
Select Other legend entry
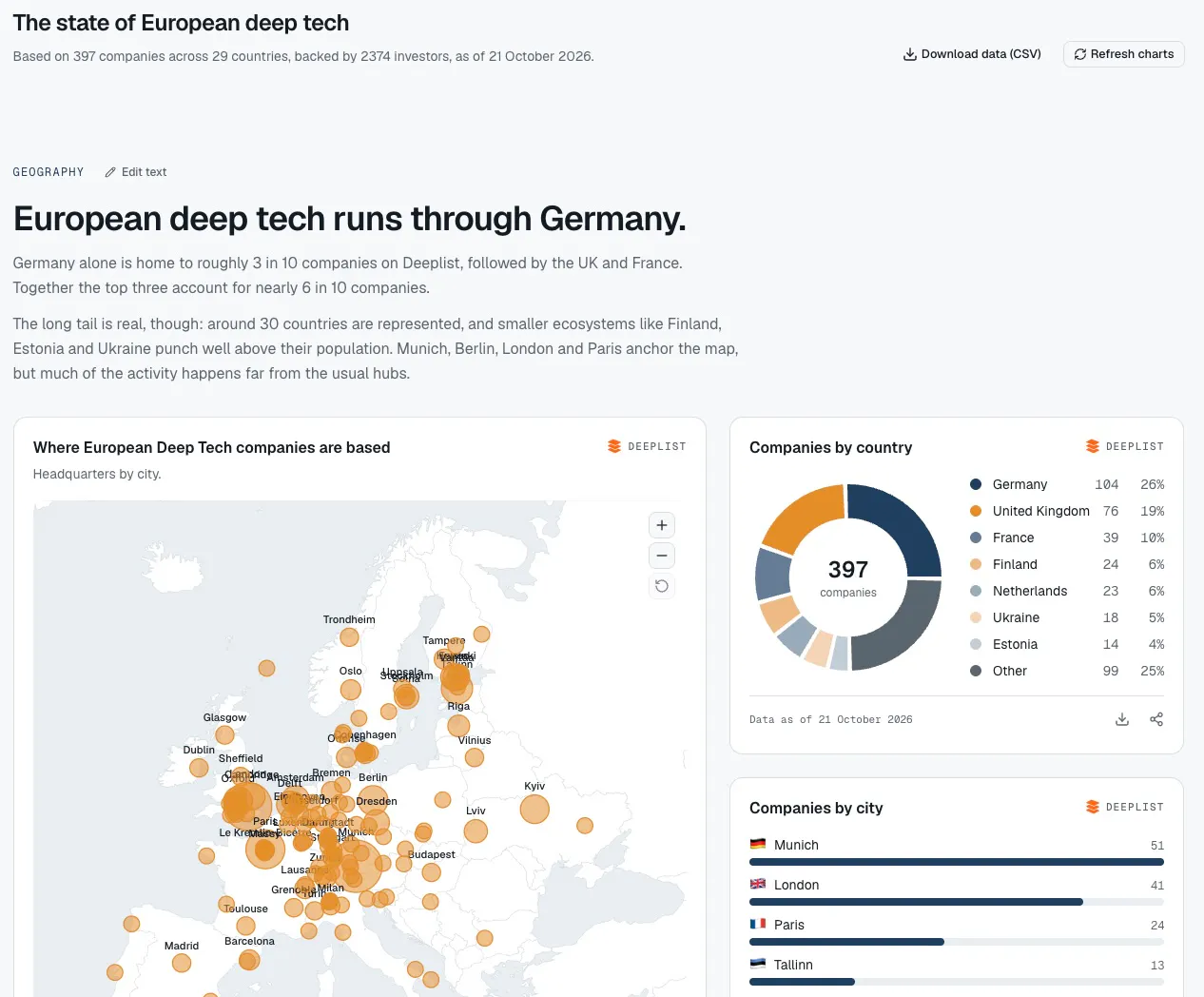pos(1067,671)
